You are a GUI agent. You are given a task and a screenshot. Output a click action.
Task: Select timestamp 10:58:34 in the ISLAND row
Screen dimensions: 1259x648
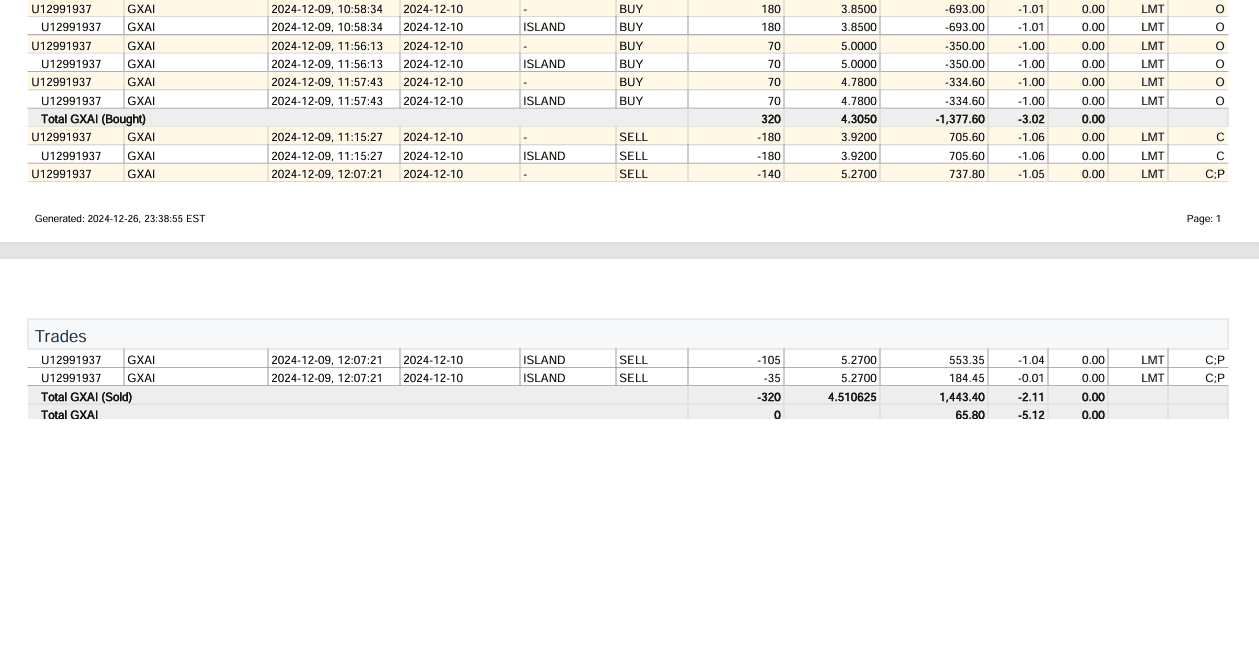pyautogui.click(x=327, y=27)
